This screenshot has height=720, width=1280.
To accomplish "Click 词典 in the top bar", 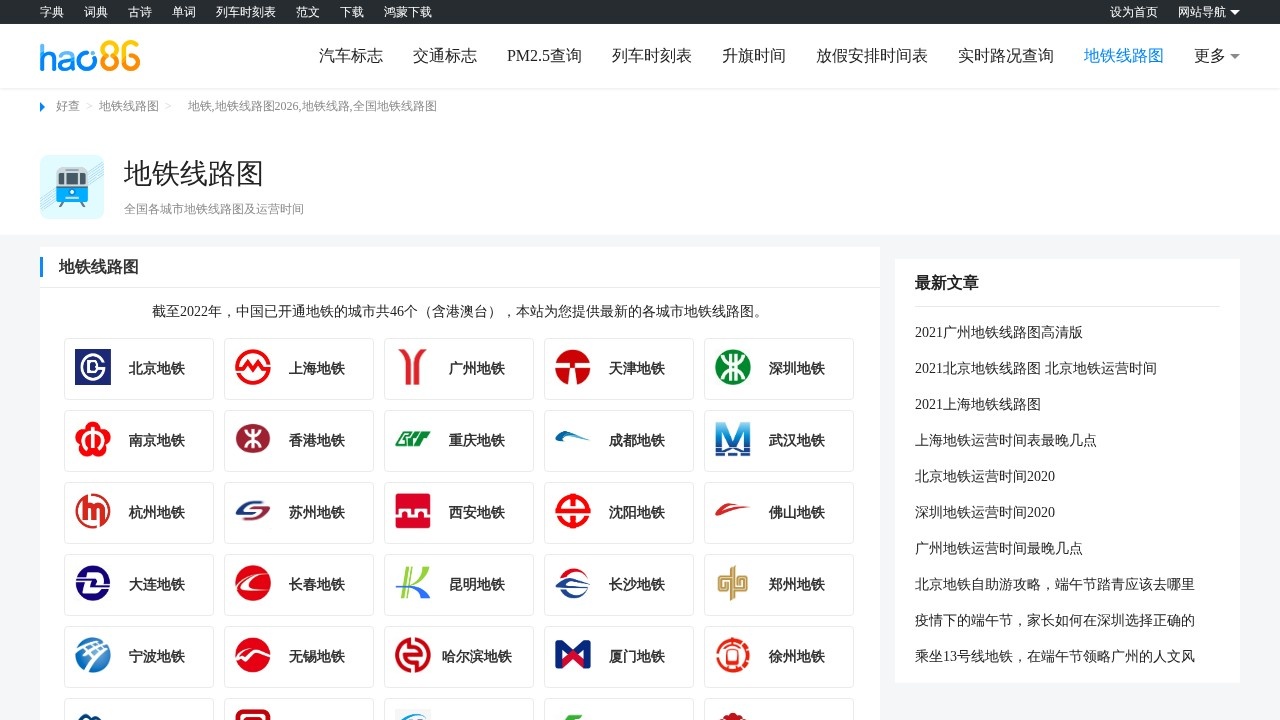I will click(96, 12).
